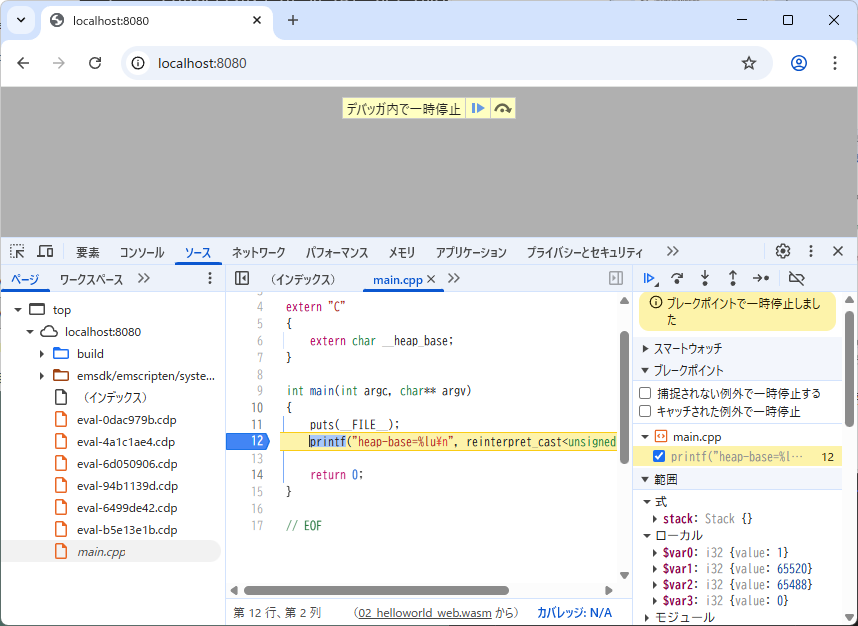View site information icon
This screenshot has width=858, height=626.
(138, 63)
